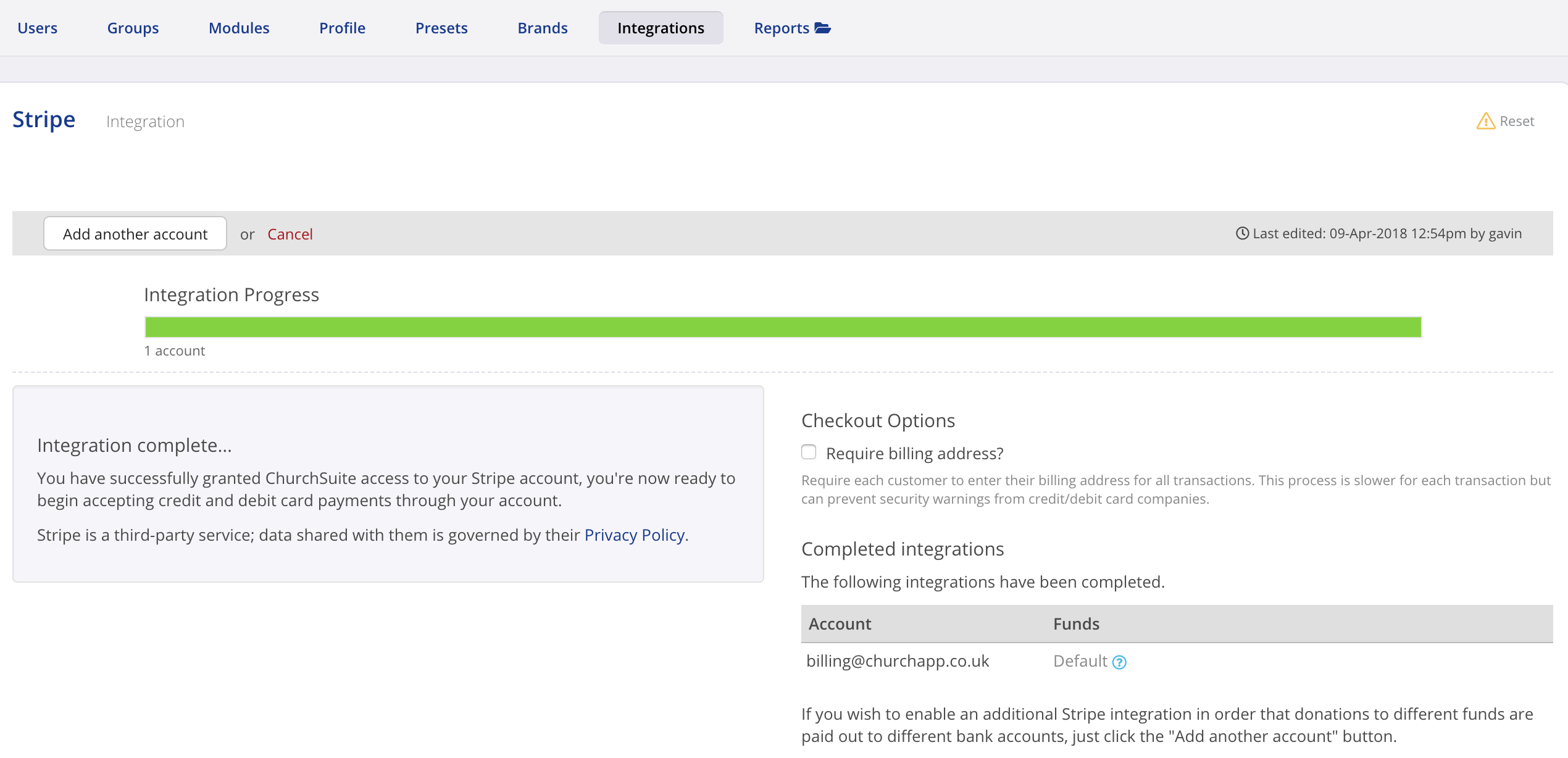Open the Groups tab
This screenshot has height=758, width=1568.
point(133,28)
